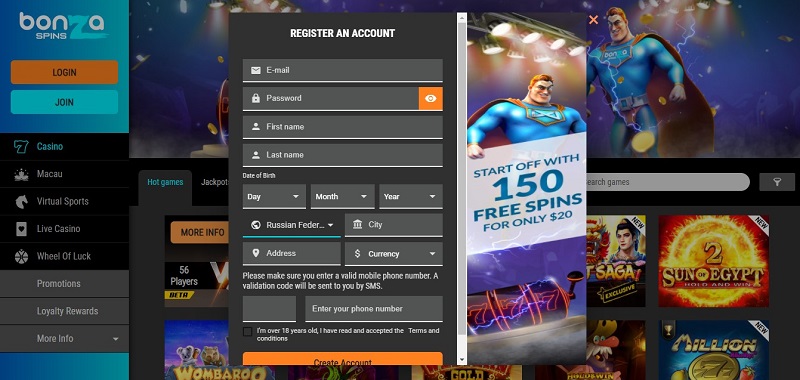This screenshot has width=800, height=380.
Task: Focus the Address input field
Action: click(x=291, y=254)
